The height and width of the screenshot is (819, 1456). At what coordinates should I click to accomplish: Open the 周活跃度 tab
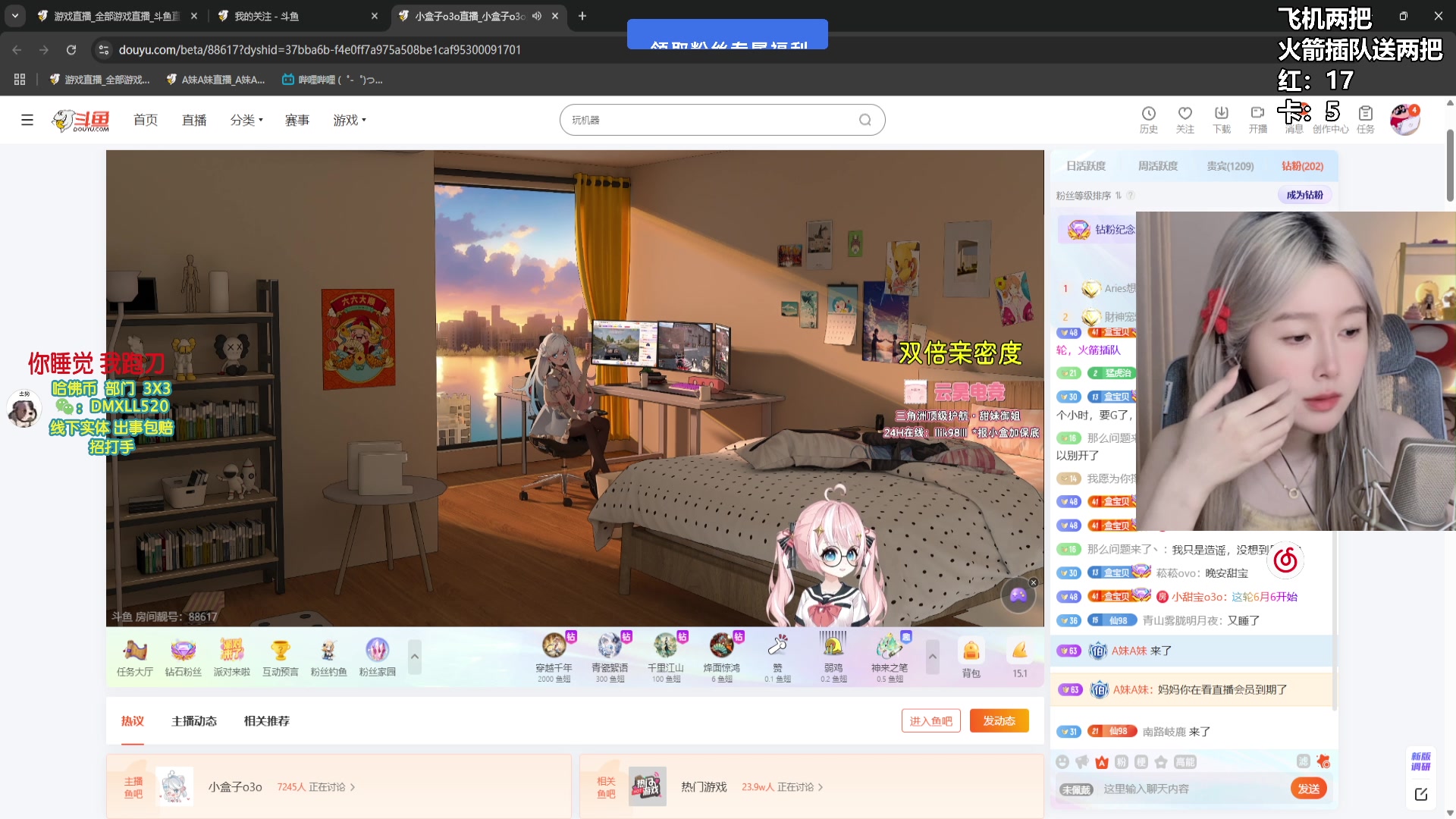pos(1158,166)
